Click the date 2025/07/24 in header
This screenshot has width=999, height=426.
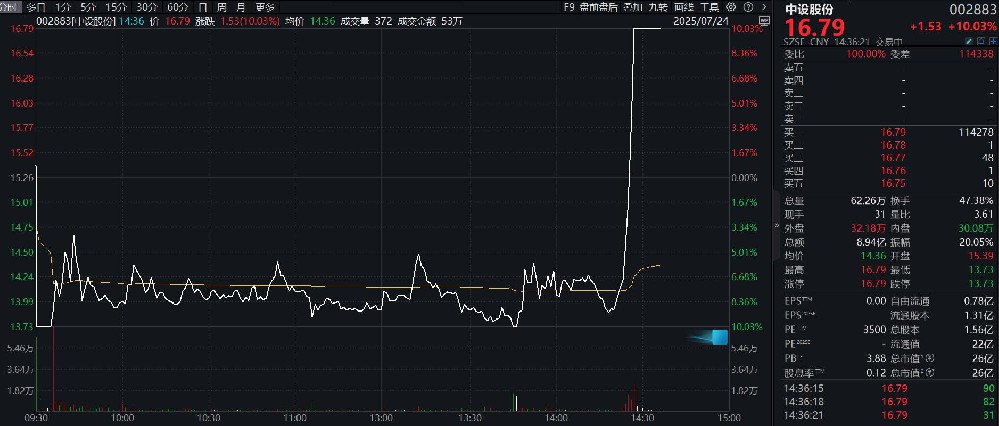click(x=701, y=20)
